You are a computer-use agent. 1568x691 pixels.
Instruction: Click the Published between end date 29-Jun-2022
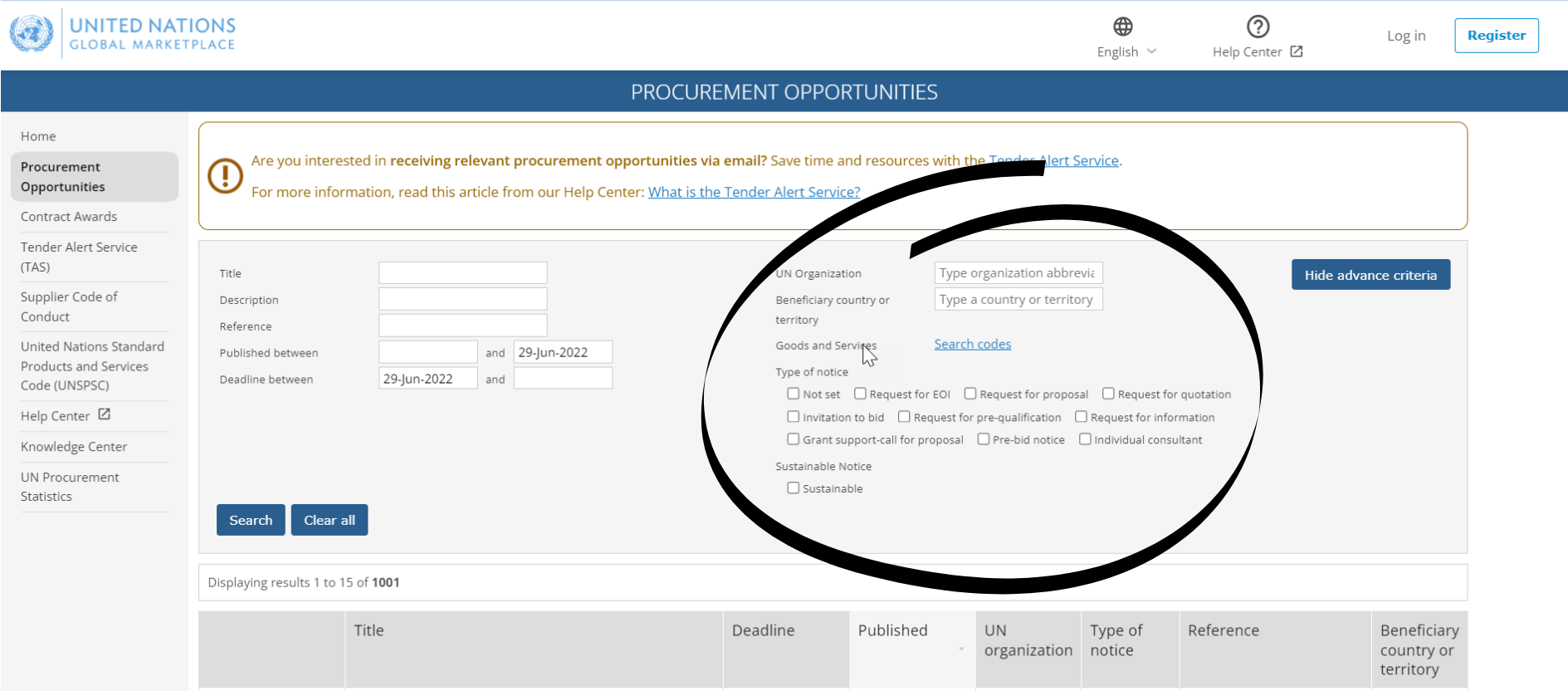click(563, 352)
